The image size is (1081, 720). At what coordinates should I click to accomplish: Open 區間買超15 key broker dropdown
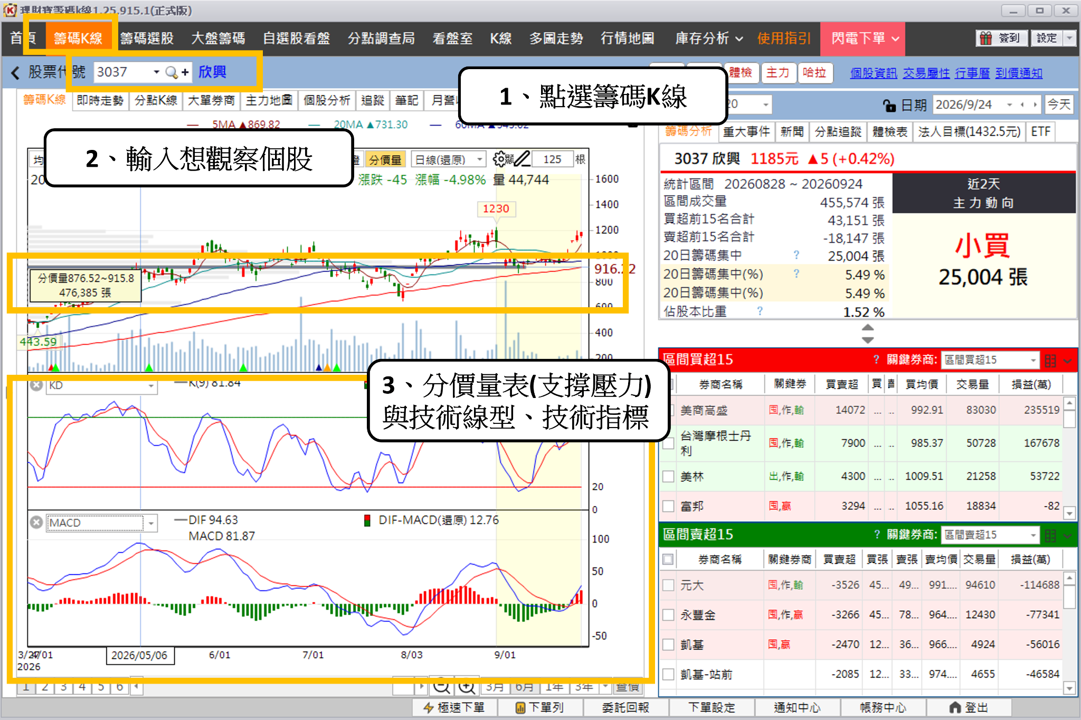(1033, 360)
